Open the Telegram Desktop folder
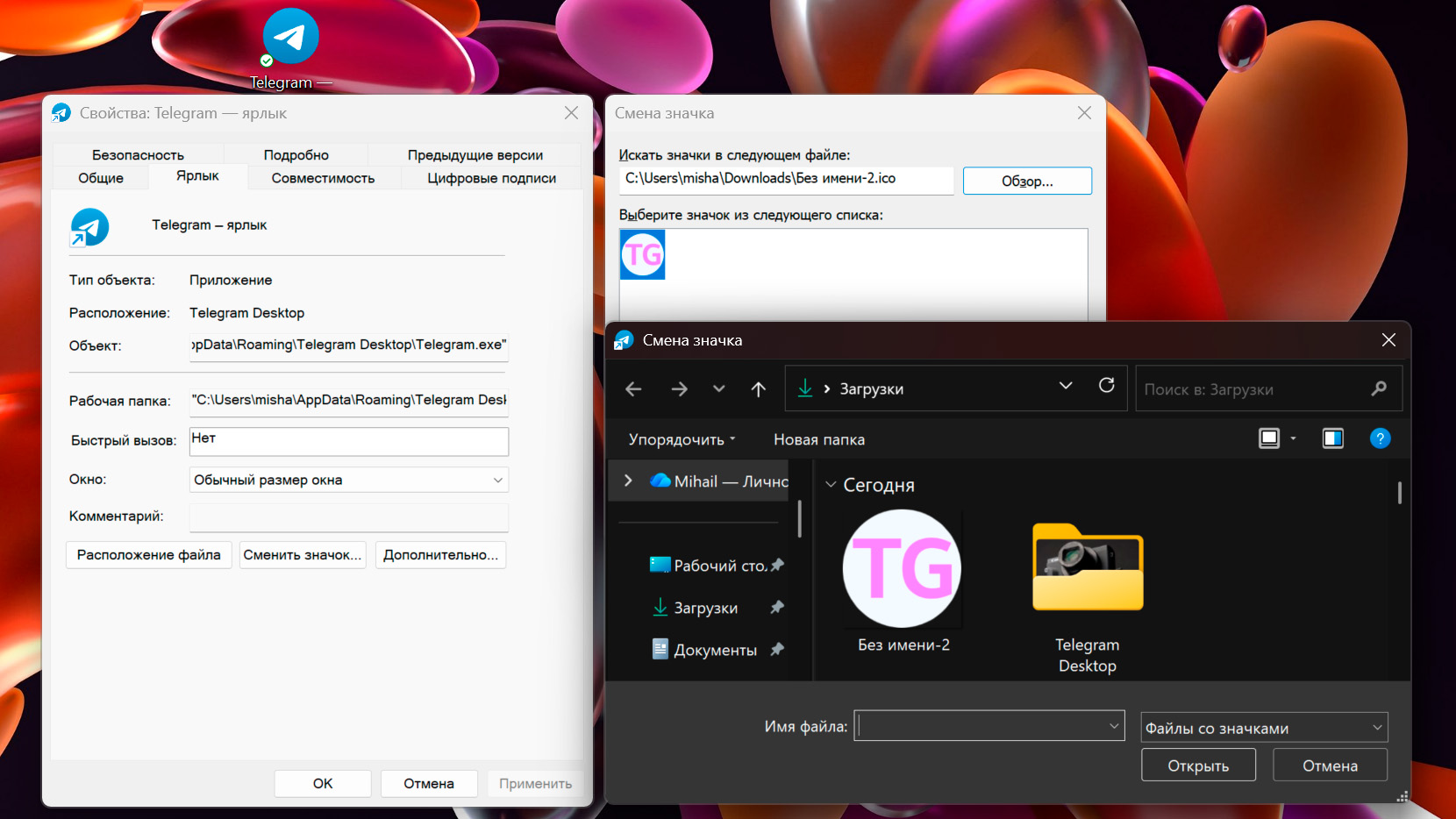Screen dimensions: 1456x819 pos(1088,579)
